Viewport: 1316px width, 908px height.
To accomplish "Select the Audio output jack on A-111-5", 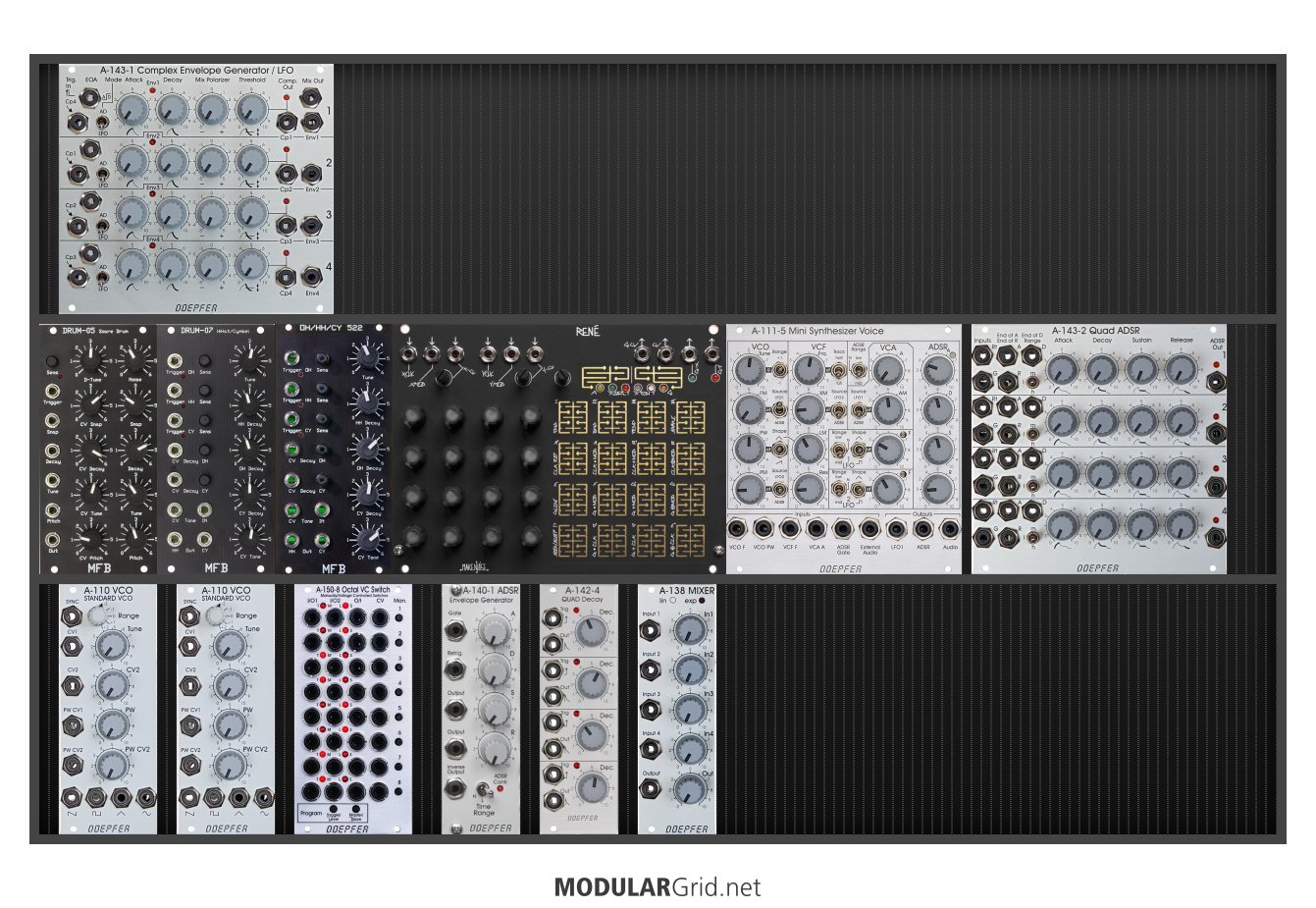I will (x=949, y=529).
